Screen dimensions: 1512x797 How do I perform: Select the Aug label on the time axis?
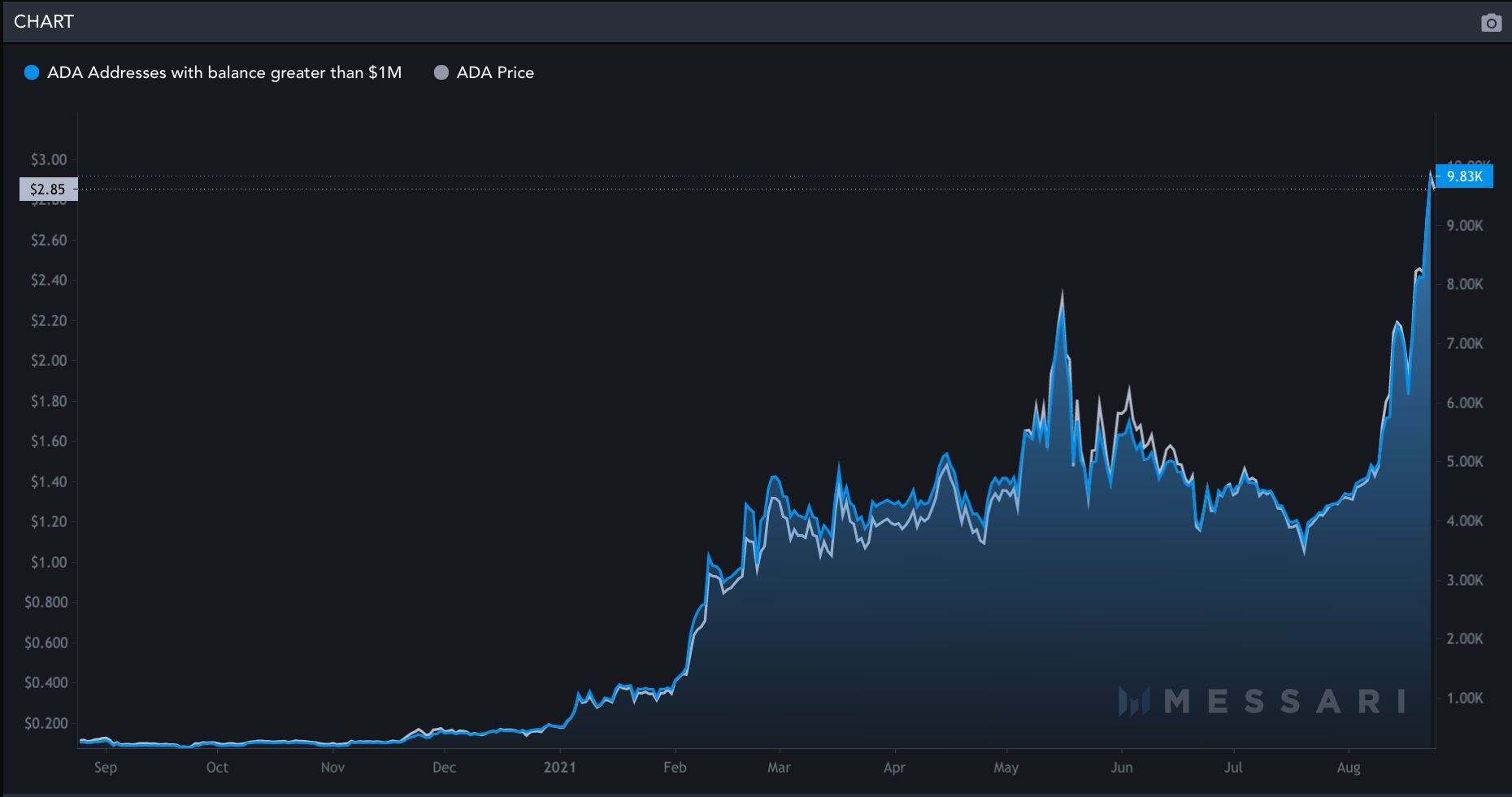1348,767
